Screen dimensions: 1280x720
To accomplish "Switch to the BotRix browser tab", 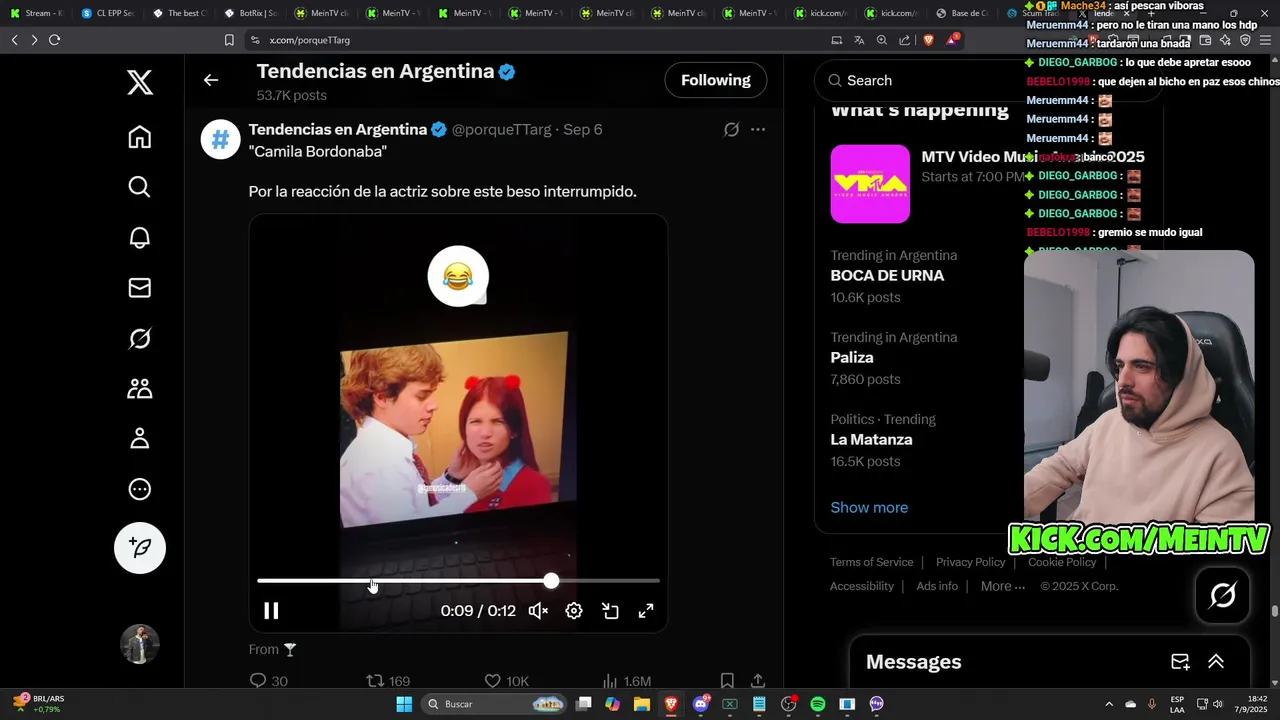I will (250, 13).
